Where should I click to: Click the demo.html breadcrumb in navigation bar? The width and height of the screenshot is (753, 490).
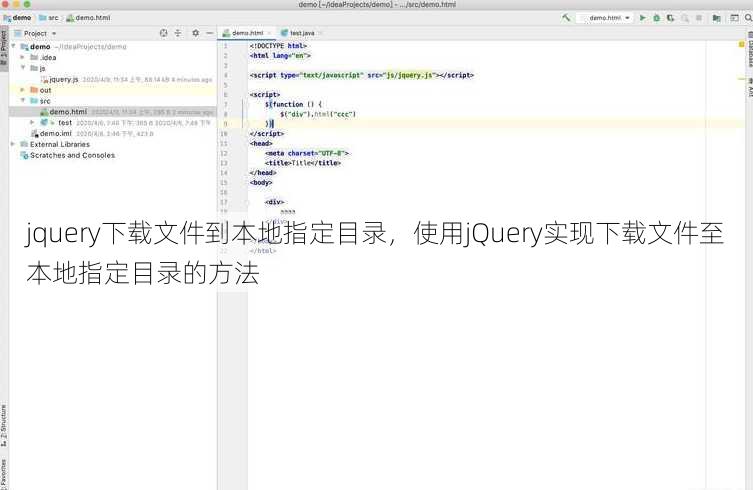88,18
